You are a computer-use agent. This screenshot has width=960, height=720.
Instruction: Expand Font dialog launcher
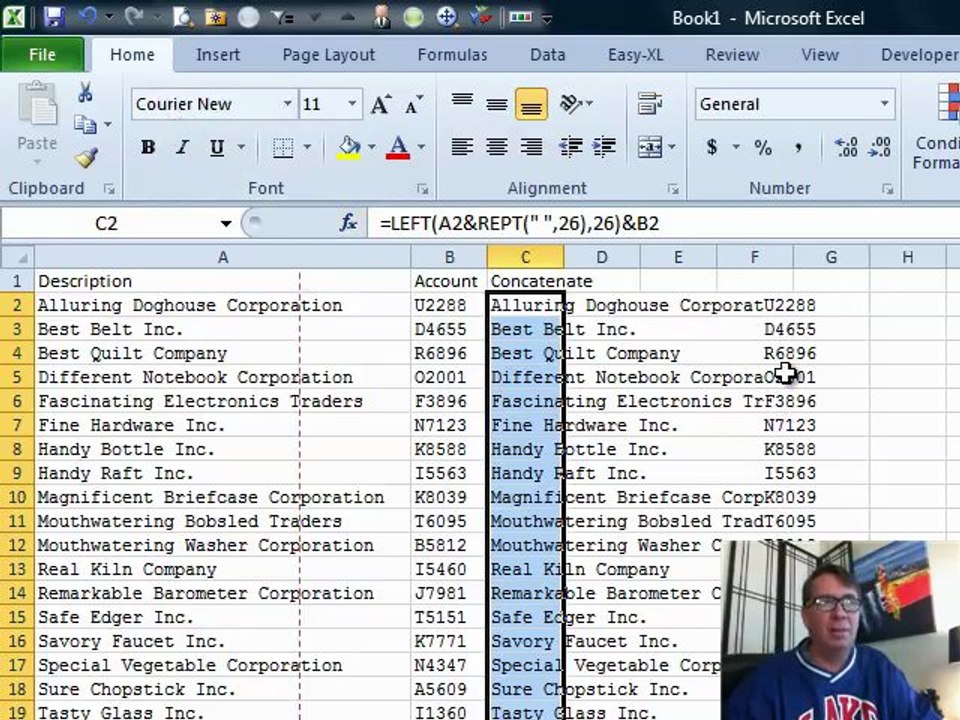(422, 189)
